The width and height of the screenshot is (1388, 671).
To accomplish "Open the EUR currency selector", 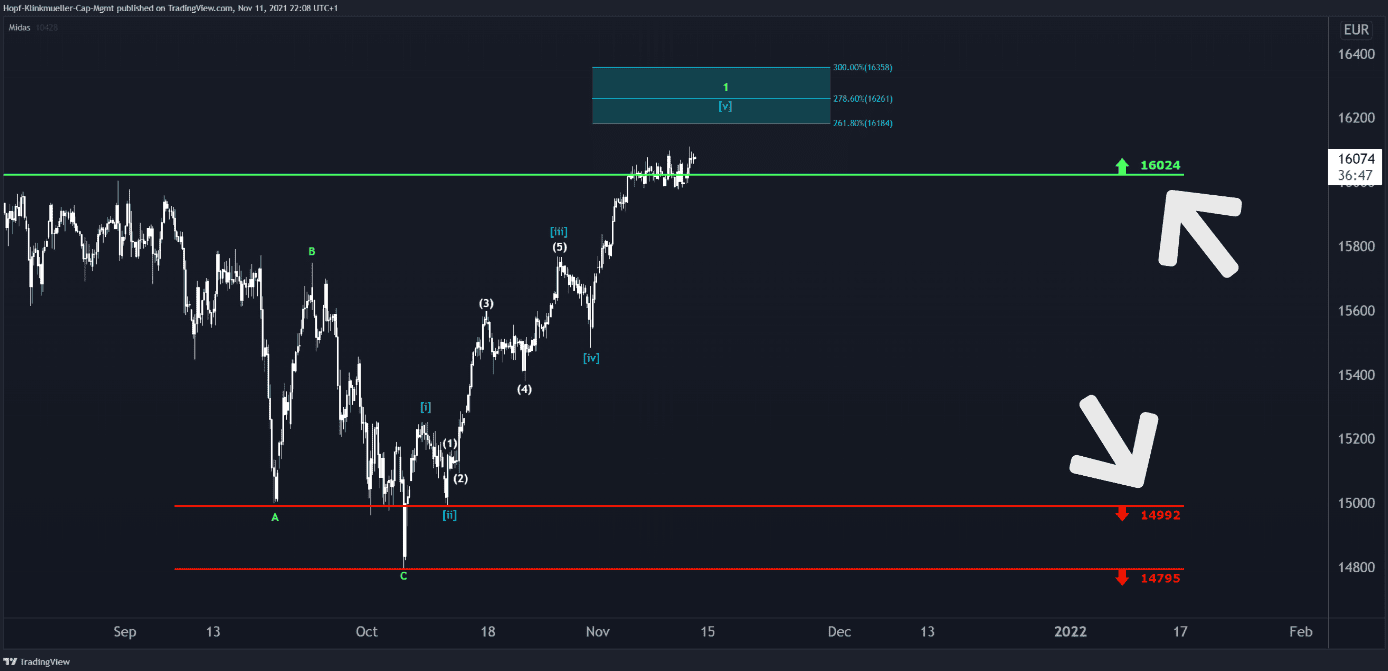I will tap(1359, 30).
